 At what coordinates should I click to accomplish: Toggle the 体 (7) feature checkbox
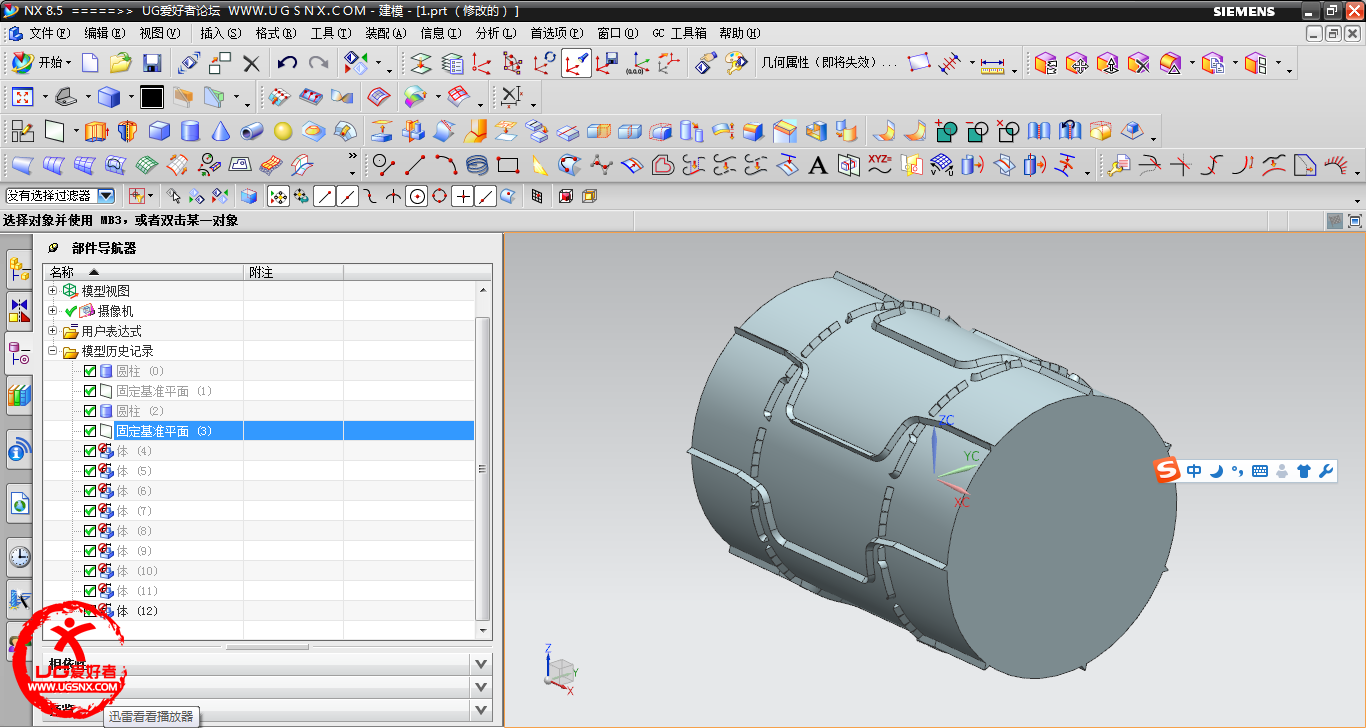tap(90, 511)
